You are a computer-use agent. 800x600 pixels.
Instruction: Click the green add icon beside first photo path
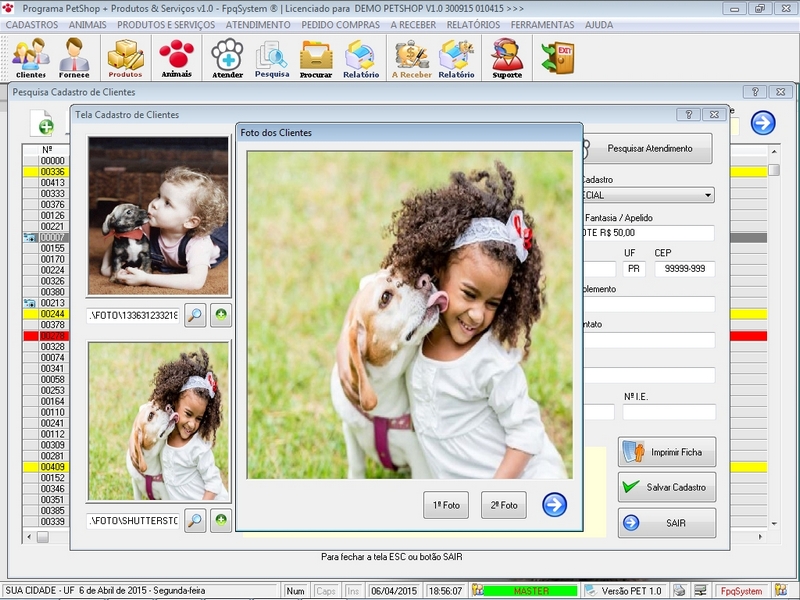tap(221, 315)
